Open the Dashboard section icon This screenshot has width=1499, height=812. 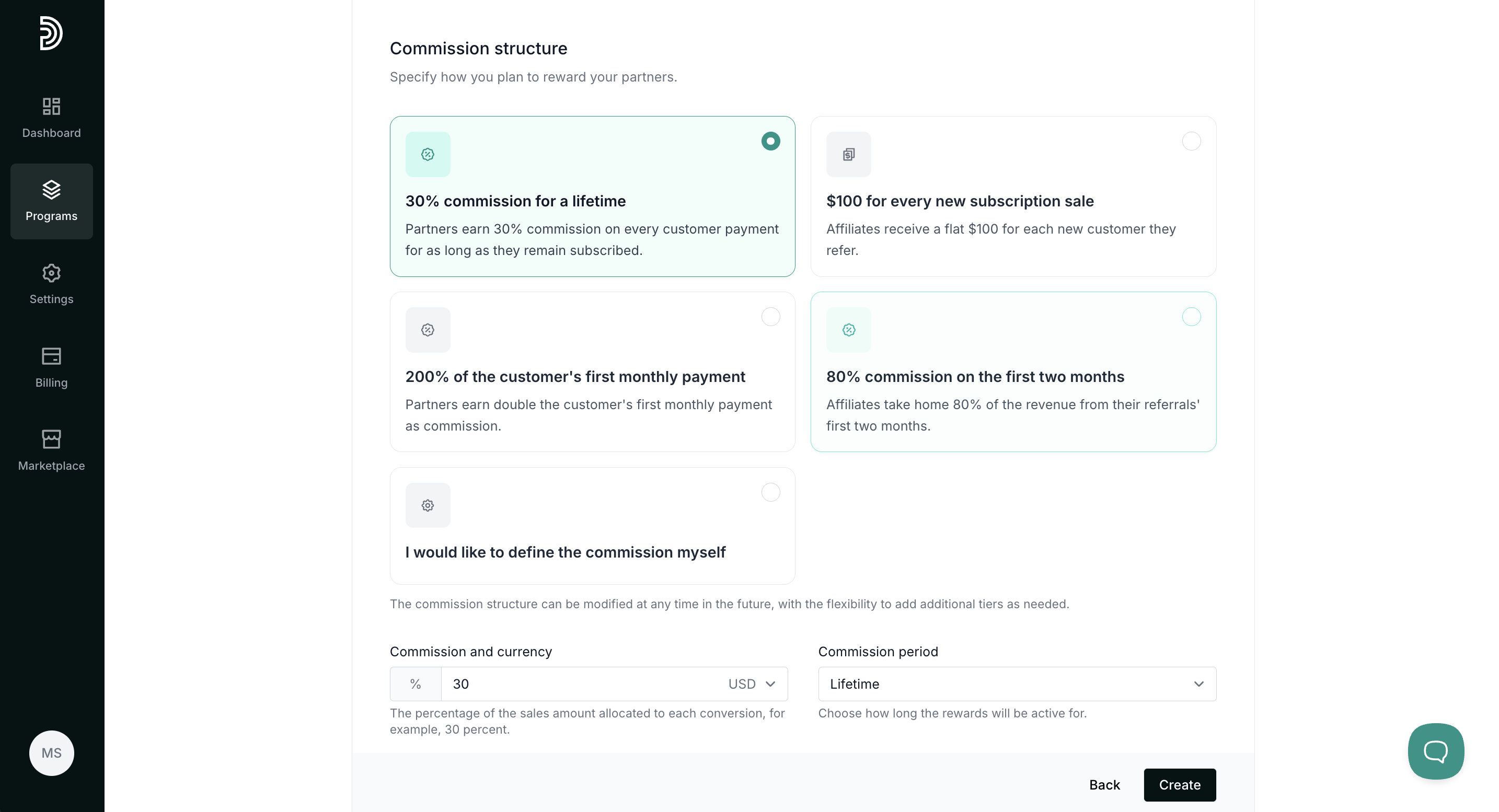pos(51,107)
